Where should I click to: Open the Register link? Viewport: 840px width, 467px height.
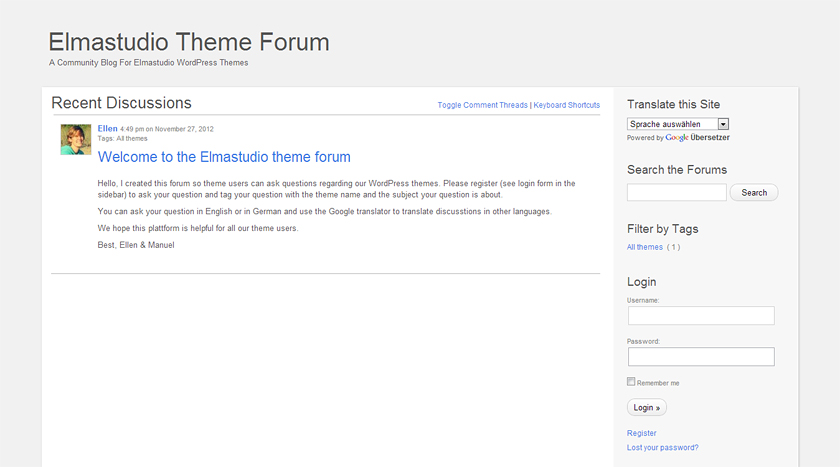tap(641, 433)
